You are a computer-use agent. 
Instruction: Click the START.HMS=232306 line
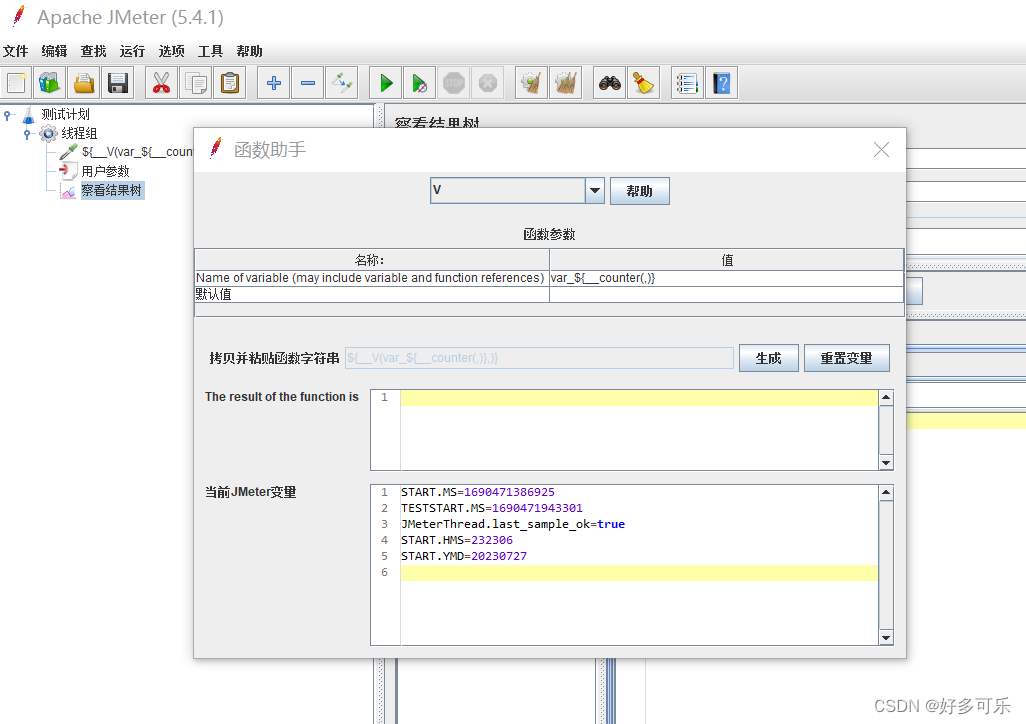[457, 540]
